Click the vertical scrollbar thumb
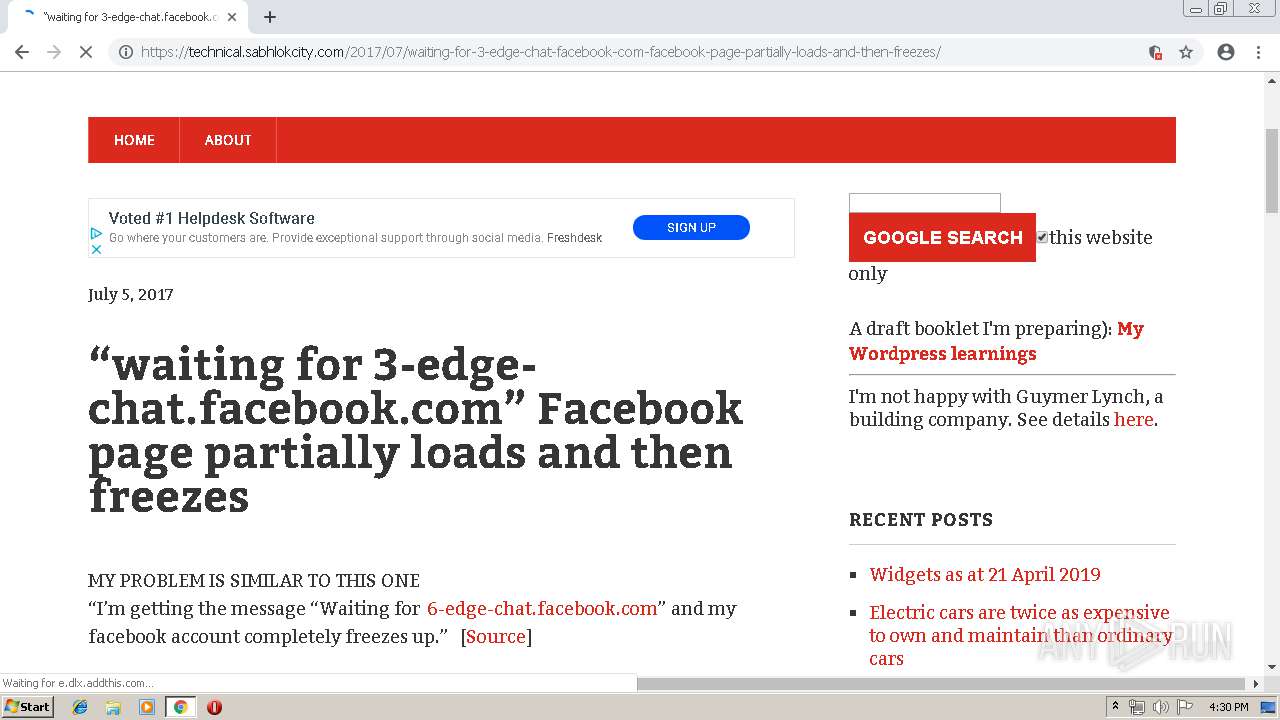The height and width of the screenshot is (720, 1280). click(x=1272, y=170)
